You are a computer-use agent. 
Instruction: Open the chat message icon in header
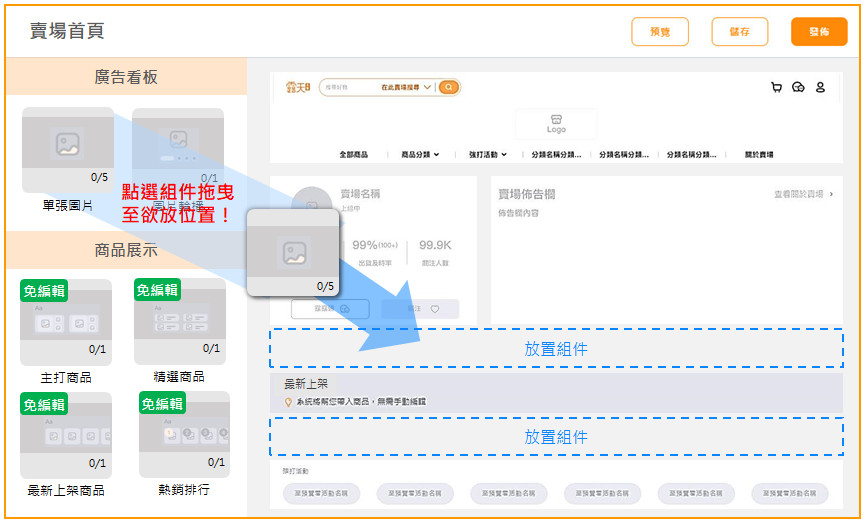click(x=798, y=88)
